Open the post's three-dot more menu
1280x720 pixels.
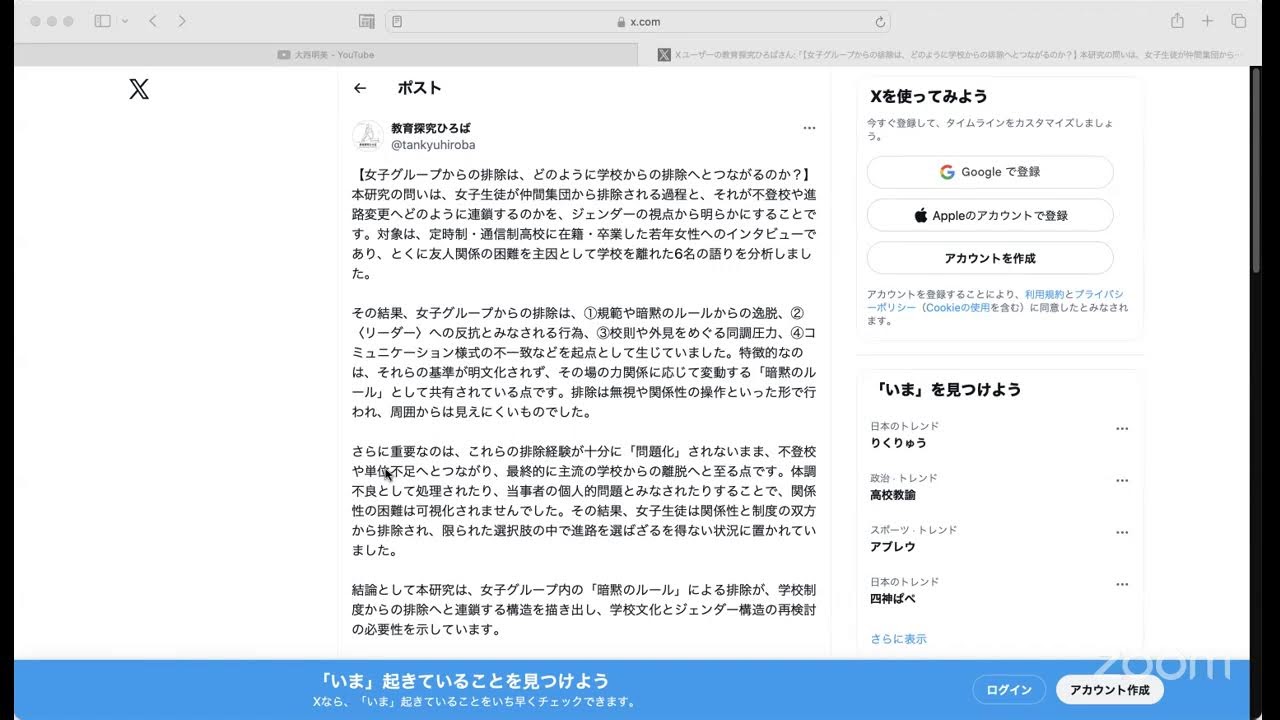[809, 128]
